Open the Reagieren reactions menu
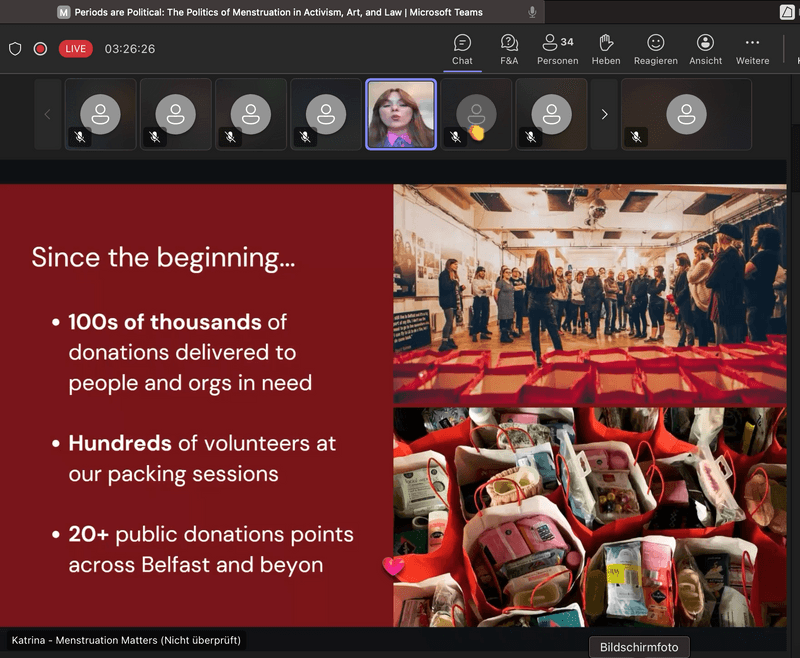 pyautogui.click(x=655, y=49)
